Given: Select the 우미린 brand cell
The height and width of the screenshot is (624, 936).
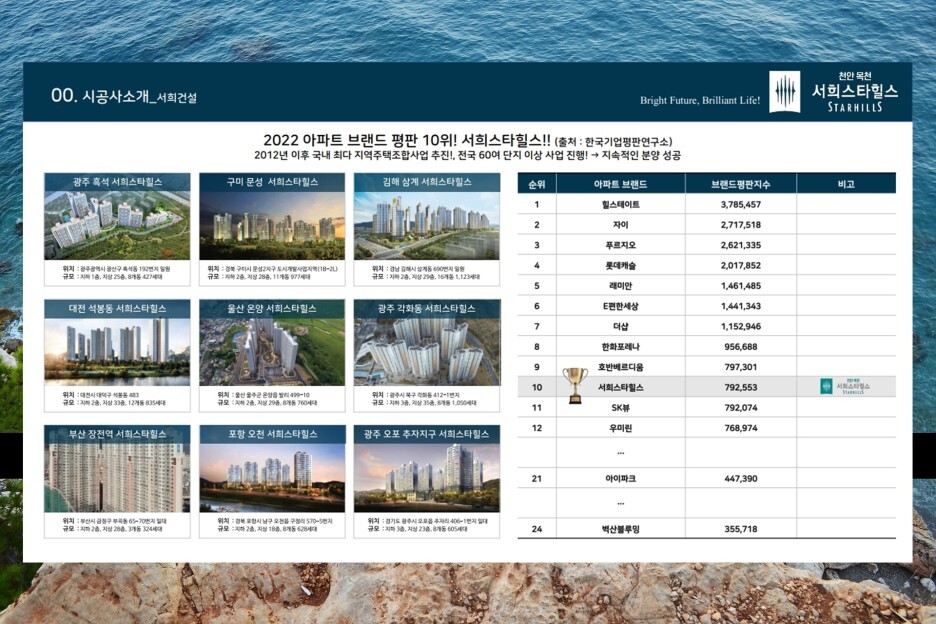Looking at the screenshot, I should coord(620,428).
